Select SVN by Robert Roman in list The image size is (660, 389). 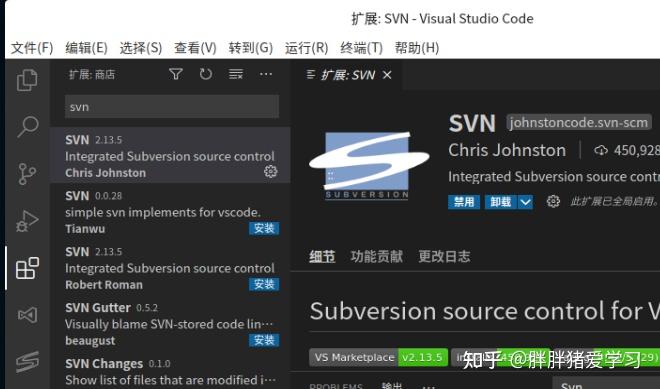coord(170,267)
